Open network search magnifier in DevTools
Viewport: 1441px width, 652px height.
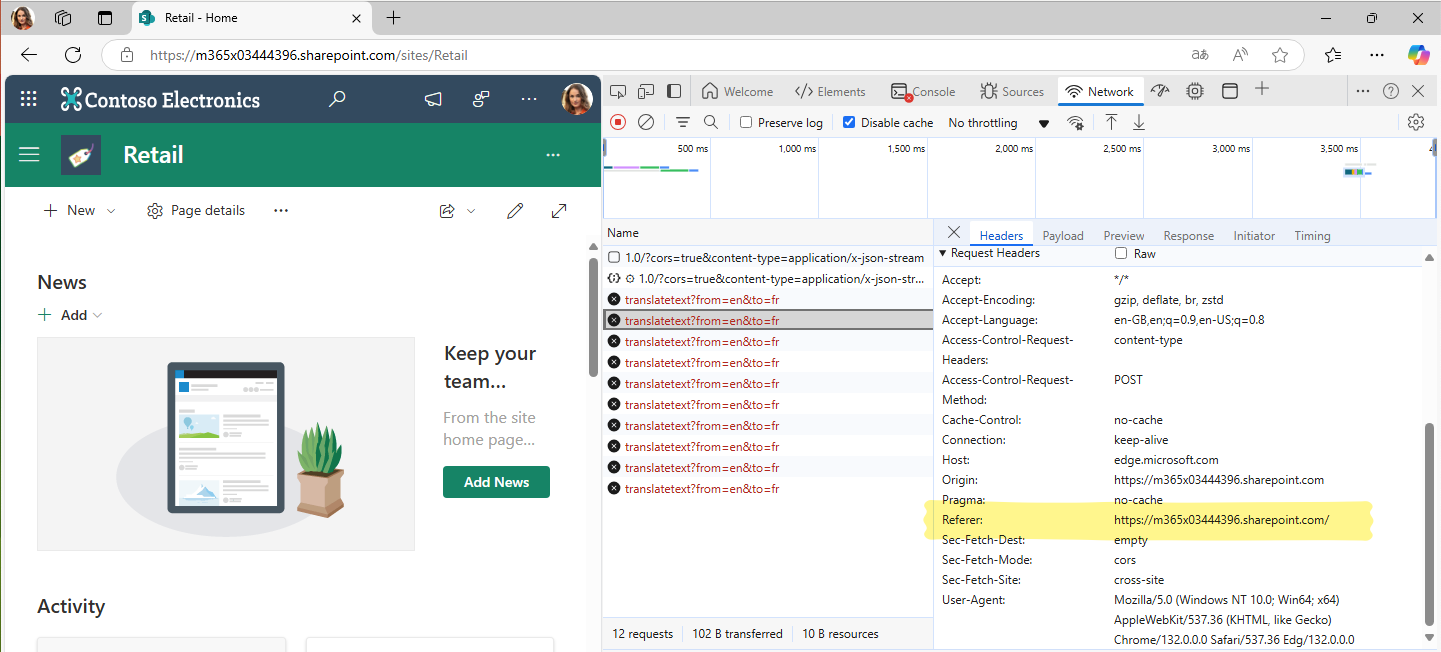point(711,122)
